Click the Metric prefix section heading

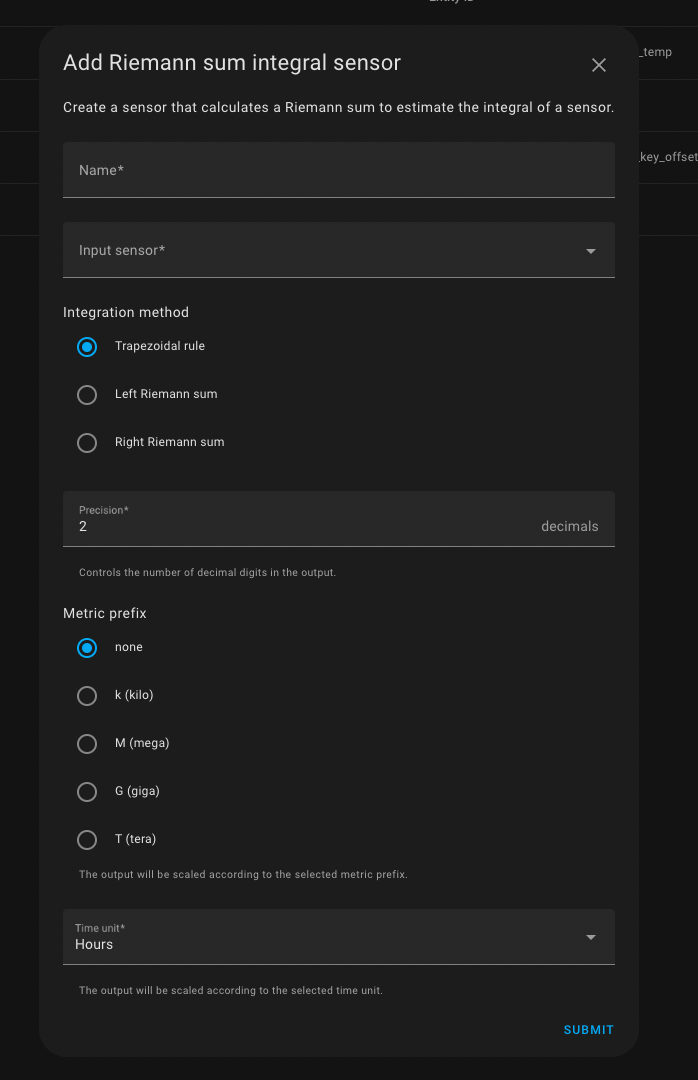pyautogui.click(x=104, y=613)
